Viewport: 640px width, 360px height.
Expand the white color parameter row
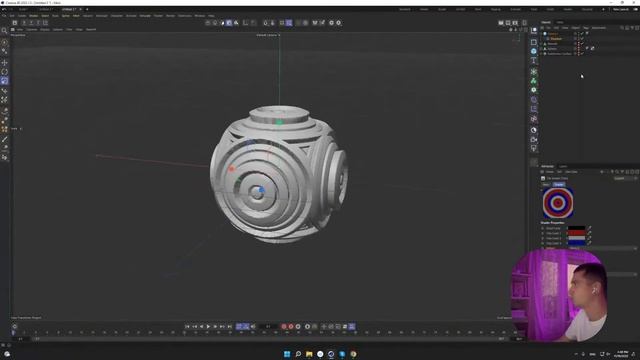pos(542,238)
